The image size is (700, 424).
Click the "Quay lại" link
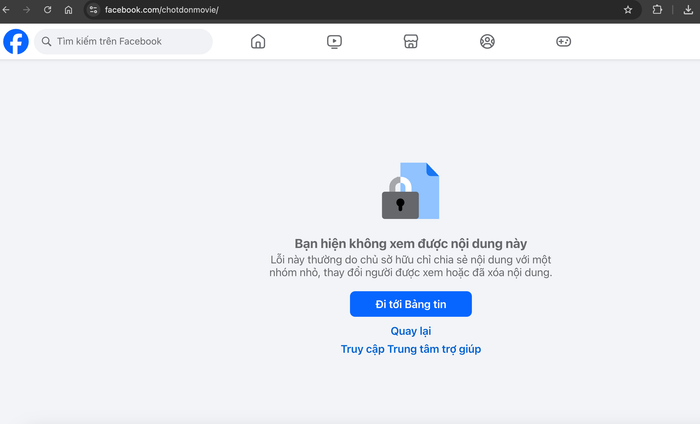(x=410, y=331)
